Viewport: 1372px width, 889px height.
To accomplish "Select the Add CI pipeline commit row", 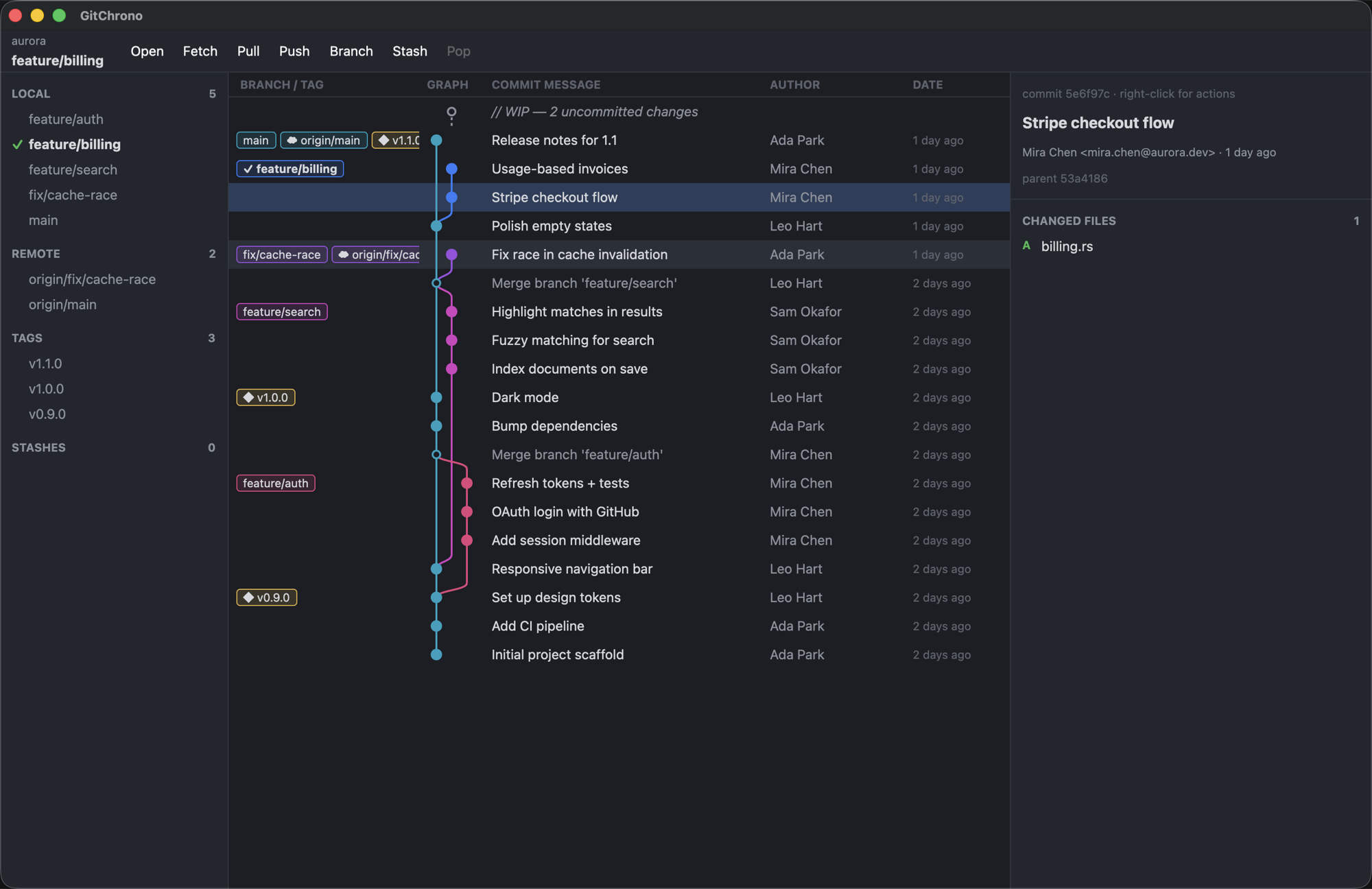I will click(619, 626).
